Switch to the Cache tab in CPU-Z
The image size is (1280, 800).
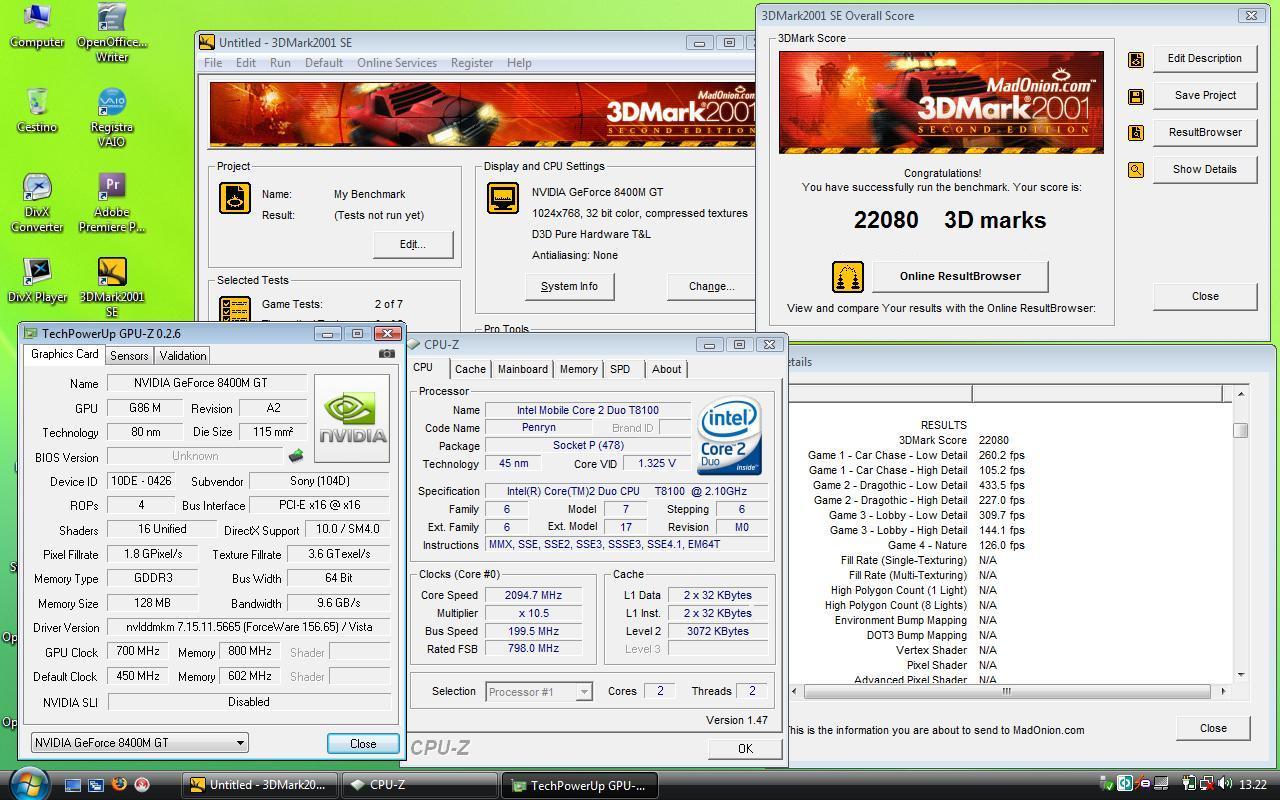click(470, 369)
